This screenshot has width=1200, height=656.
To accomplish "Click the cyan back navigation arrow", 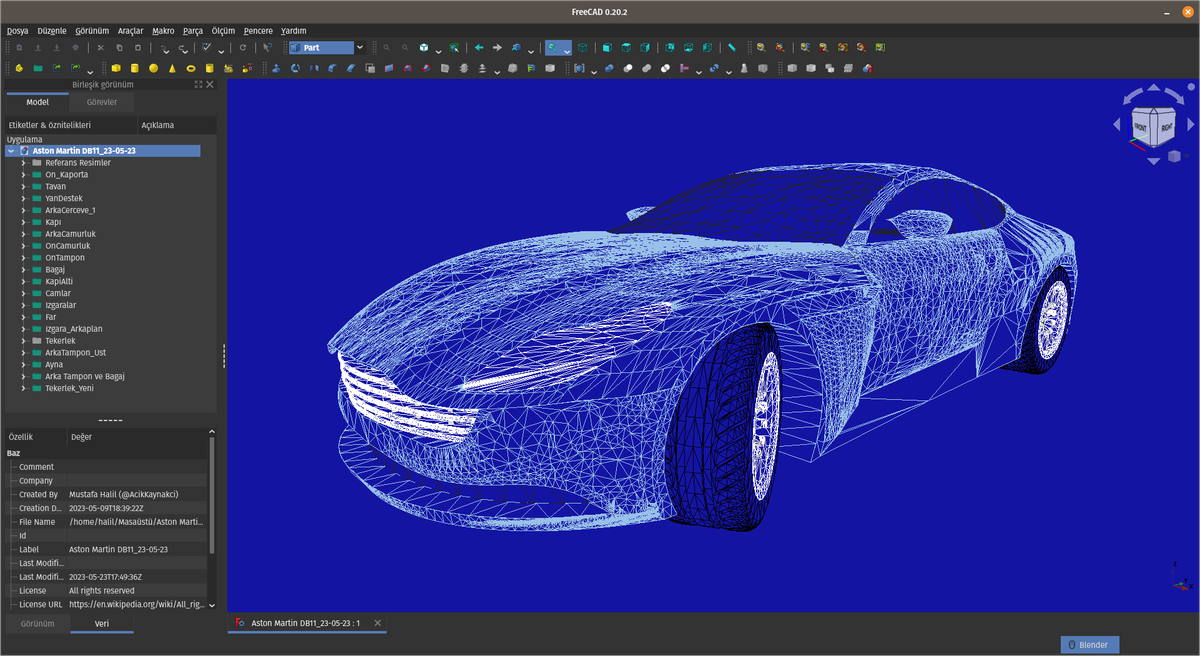I will click(478, 47).
